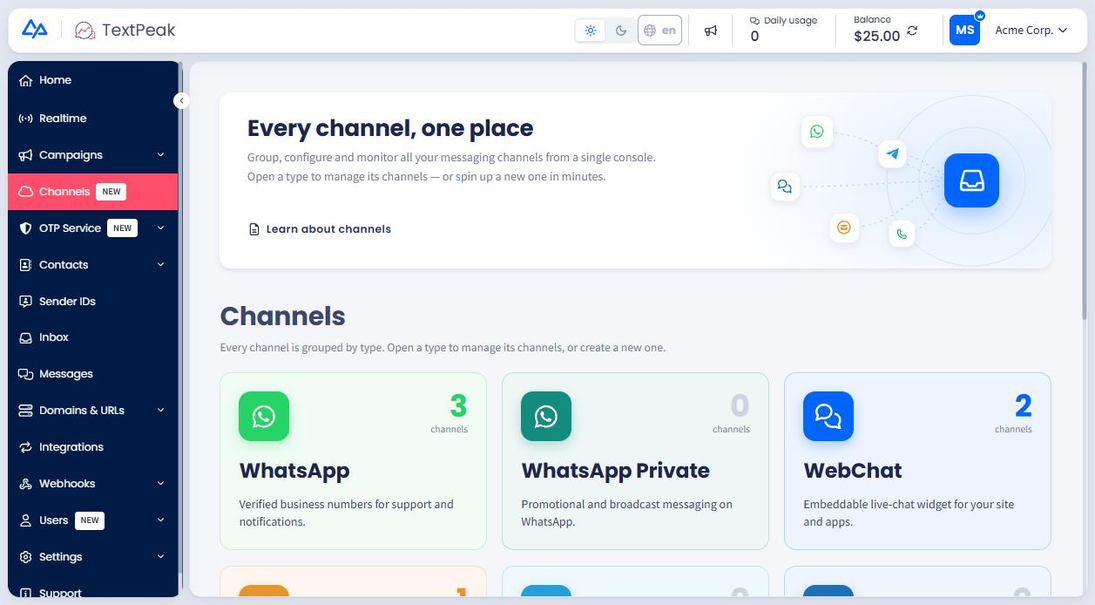1095x605 pixels.
Task: Click the Home house icon
Action: [26, 80]
